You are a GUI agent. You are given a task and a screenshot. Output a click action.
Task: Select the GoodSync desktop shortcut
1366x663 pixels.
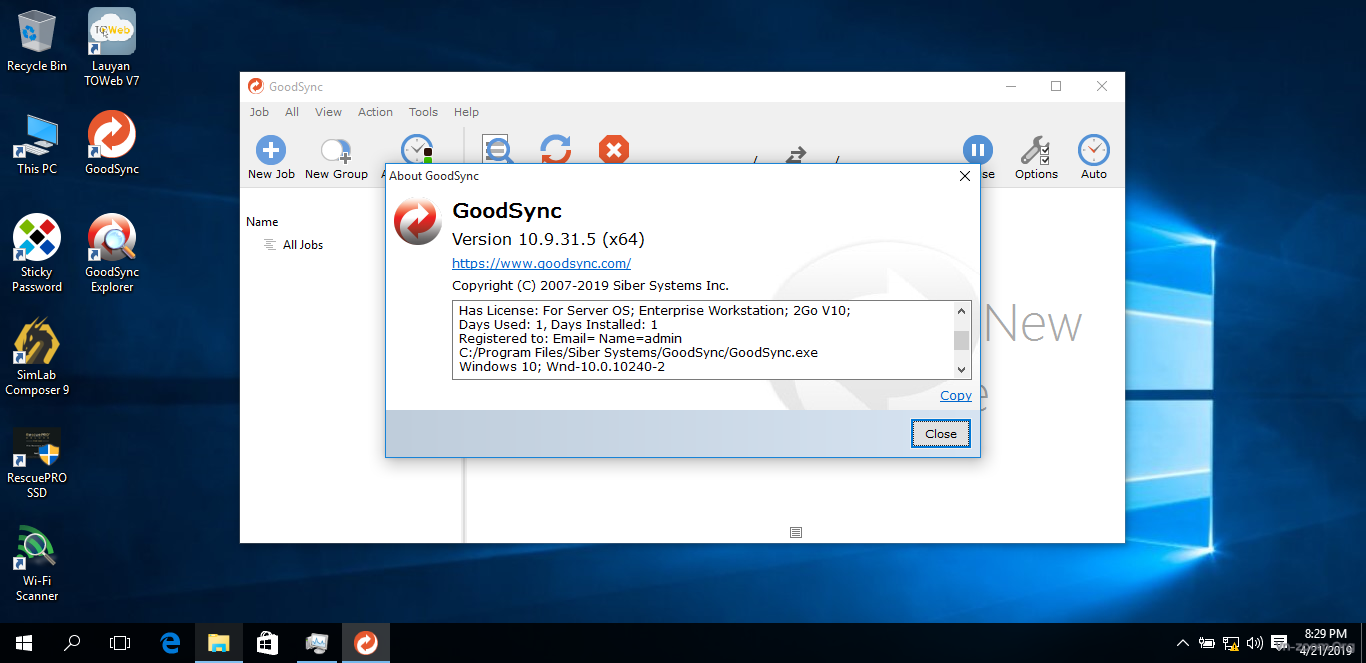pos(112,143)
